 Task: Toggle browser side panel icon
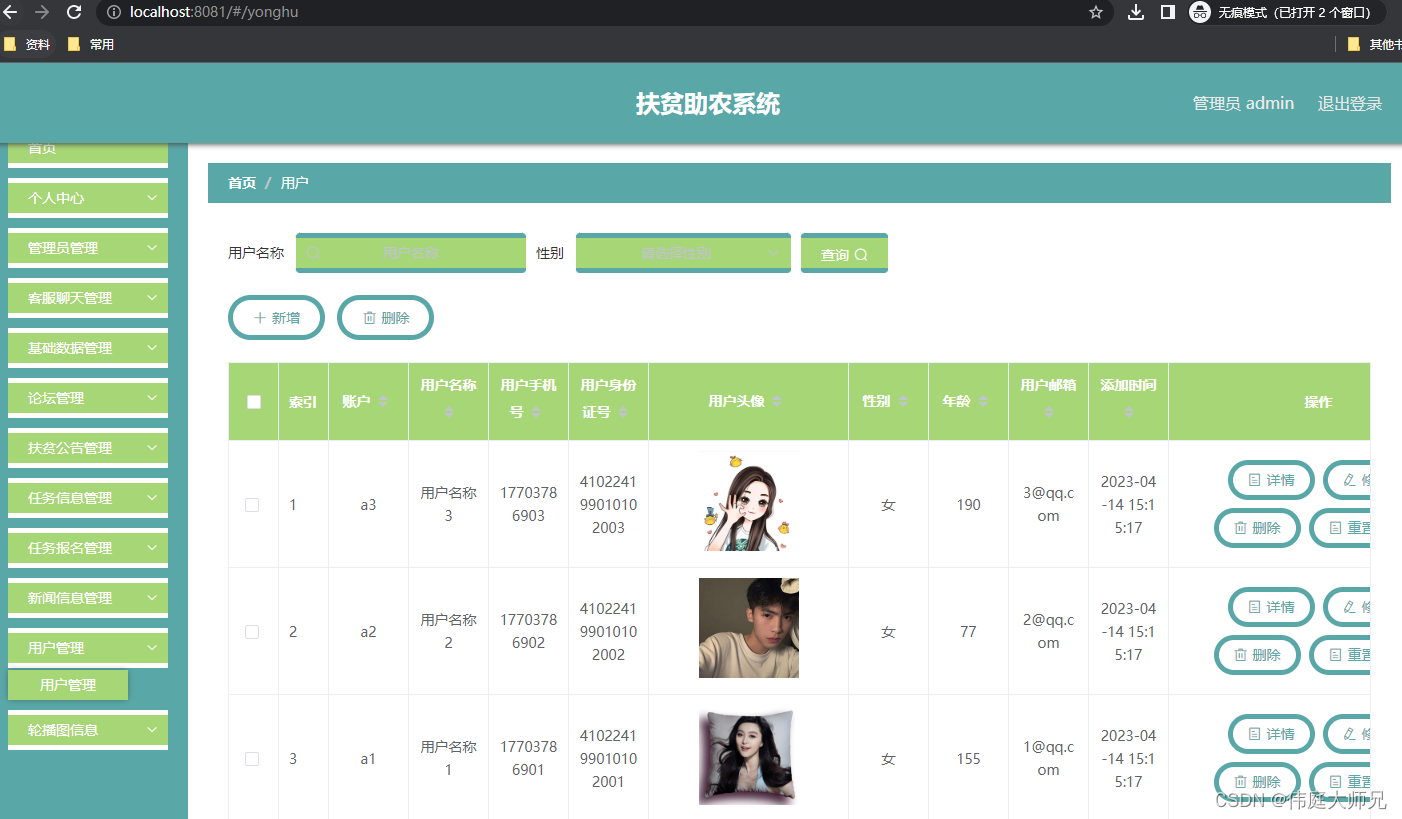pyautogui.click(x=1167, y=12)
